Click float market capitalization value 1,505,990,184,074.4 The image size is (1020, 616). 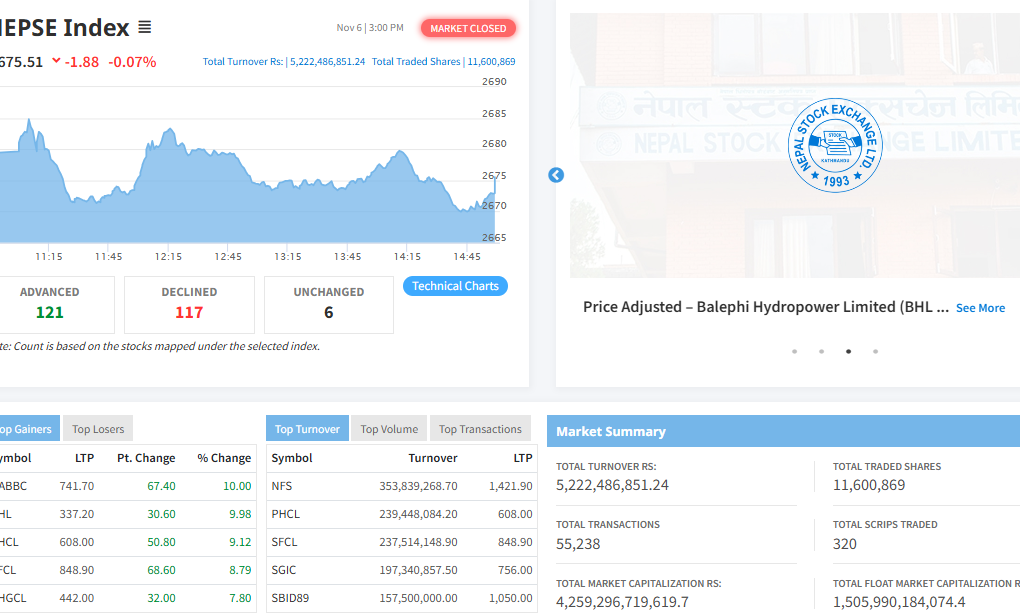point(899,602)
